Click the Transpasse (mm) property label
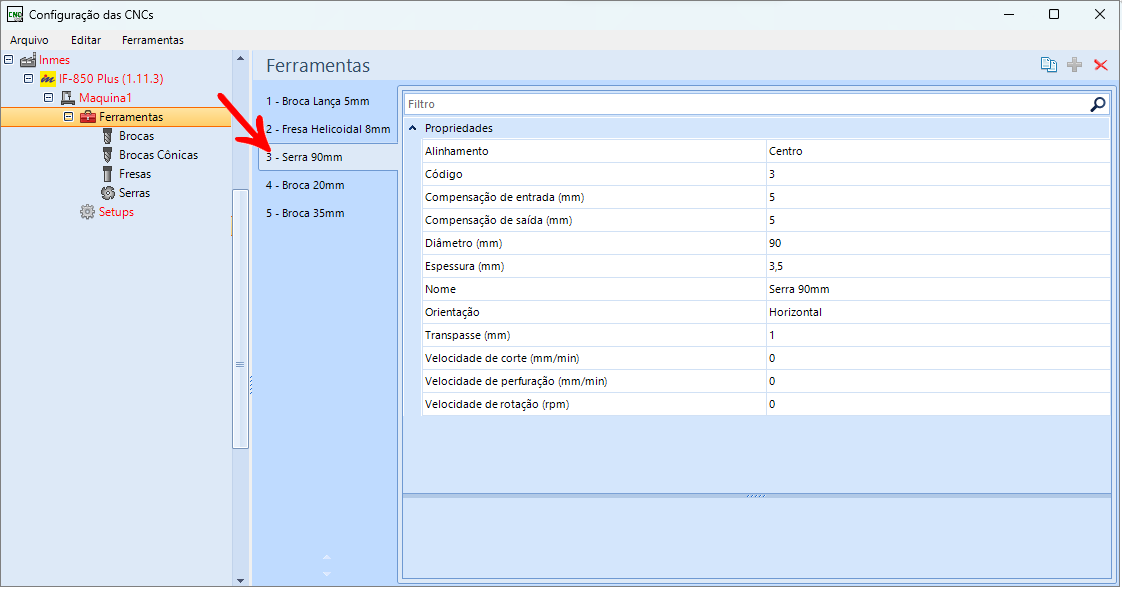Screen dimensions: 1127x595 click(467, 335)
